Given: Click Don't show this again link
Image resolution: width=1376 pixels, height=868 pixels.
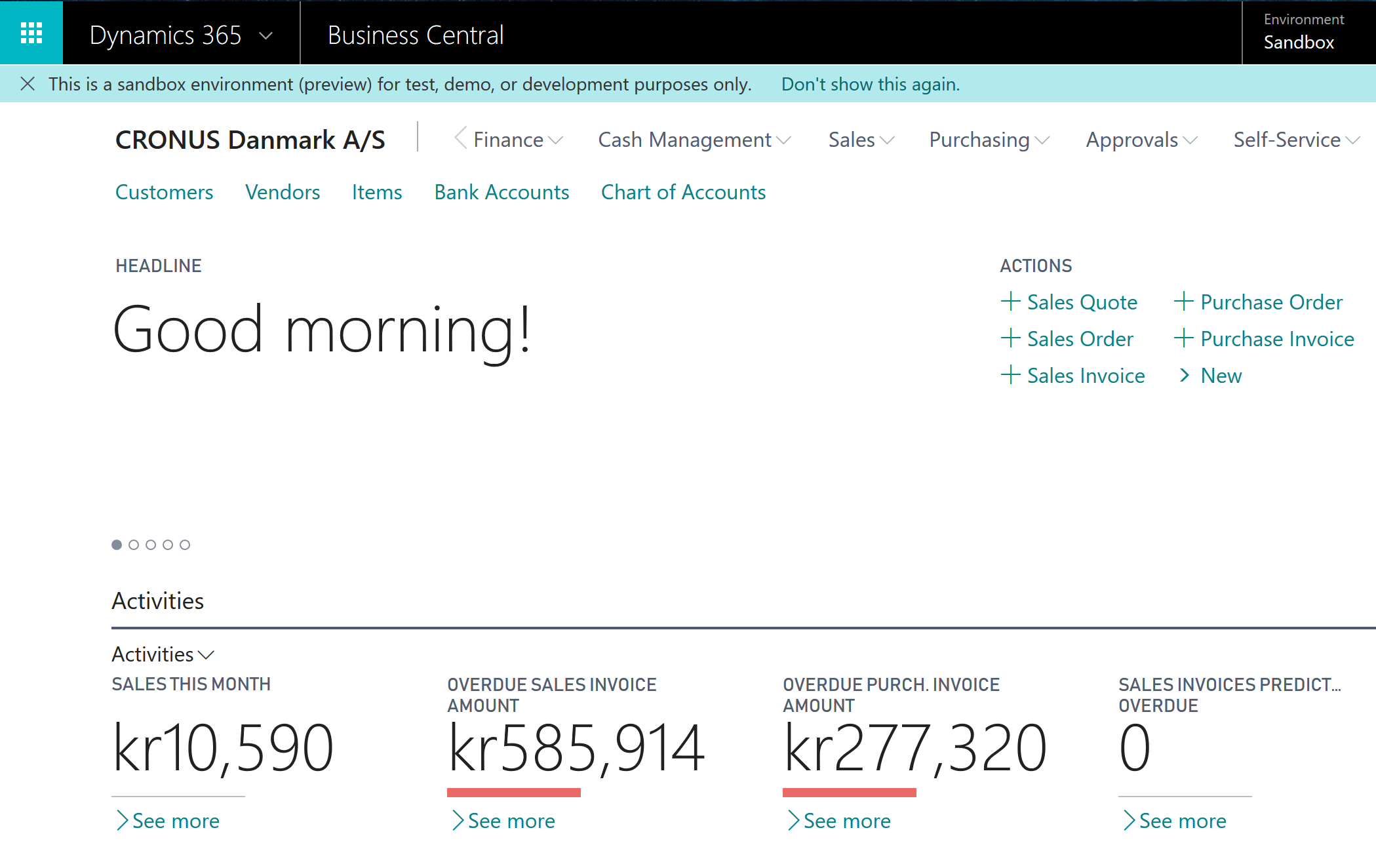Looking at the screenshot, I should 871,84.
